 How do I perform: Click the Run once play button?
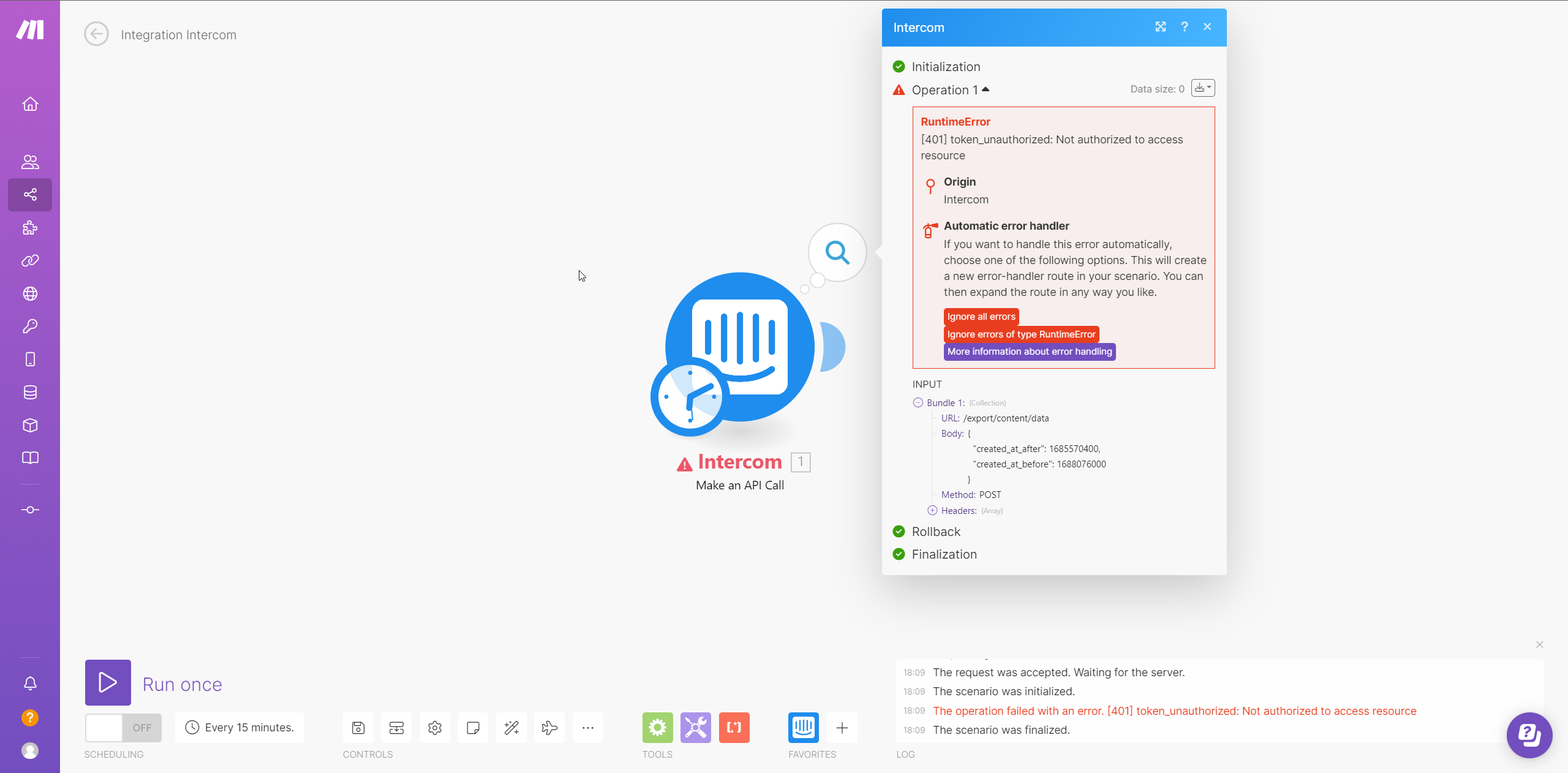tap(108, 682)
